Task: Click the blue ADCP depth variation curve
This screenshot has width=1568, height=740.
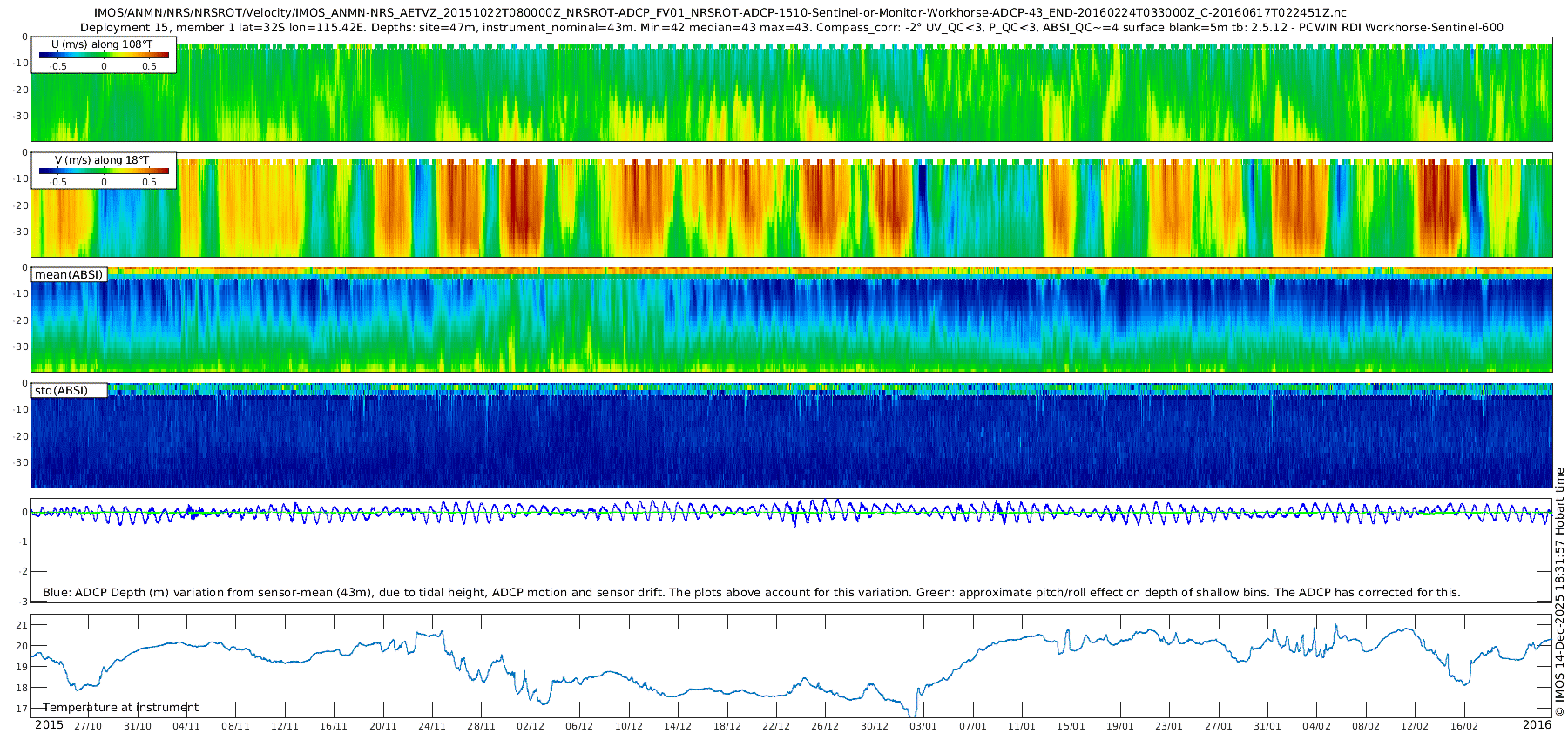Action: click(792, 513)
